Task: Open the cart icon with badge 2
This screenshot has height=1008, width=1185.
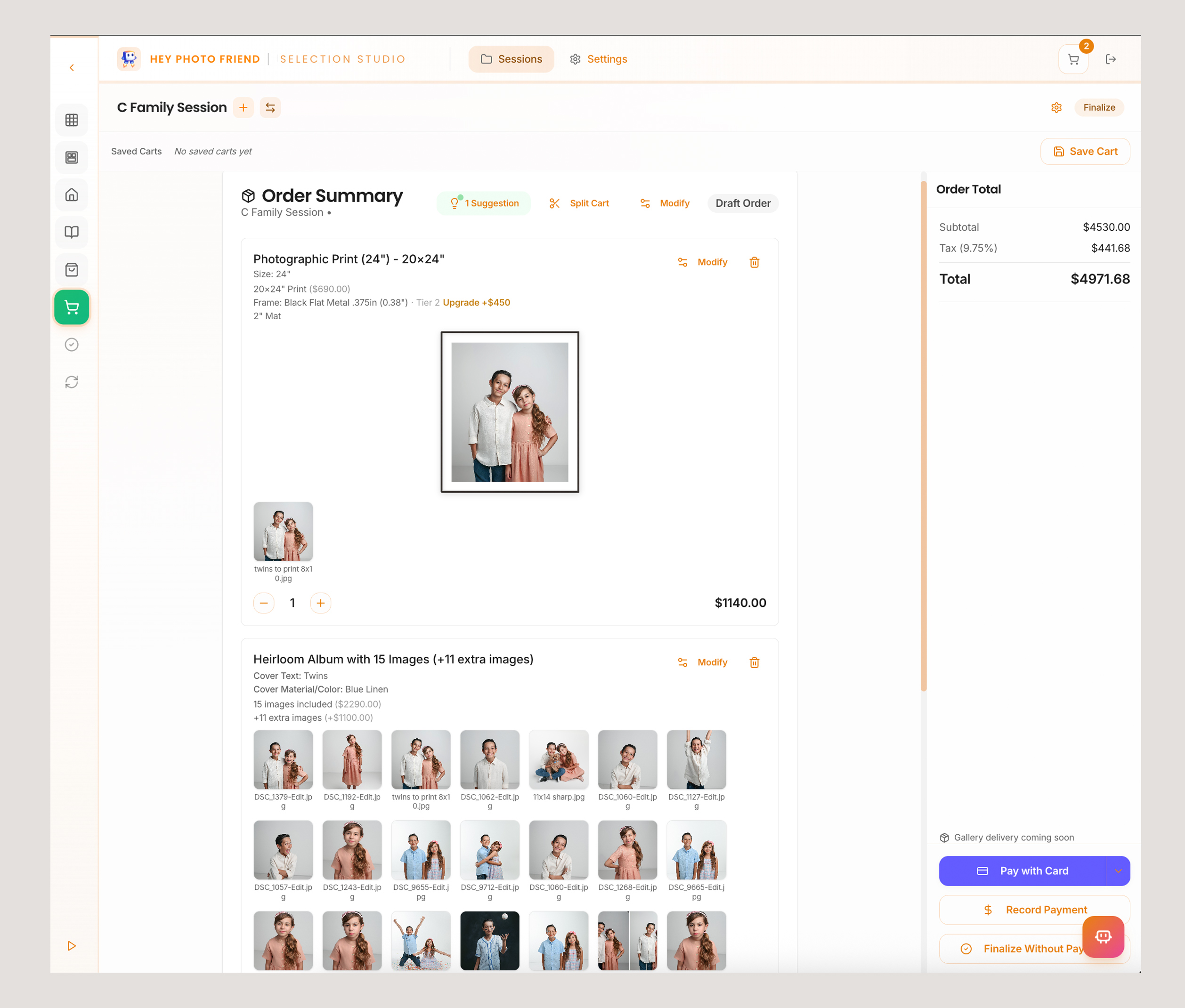Action: (x=1073, y=59)
